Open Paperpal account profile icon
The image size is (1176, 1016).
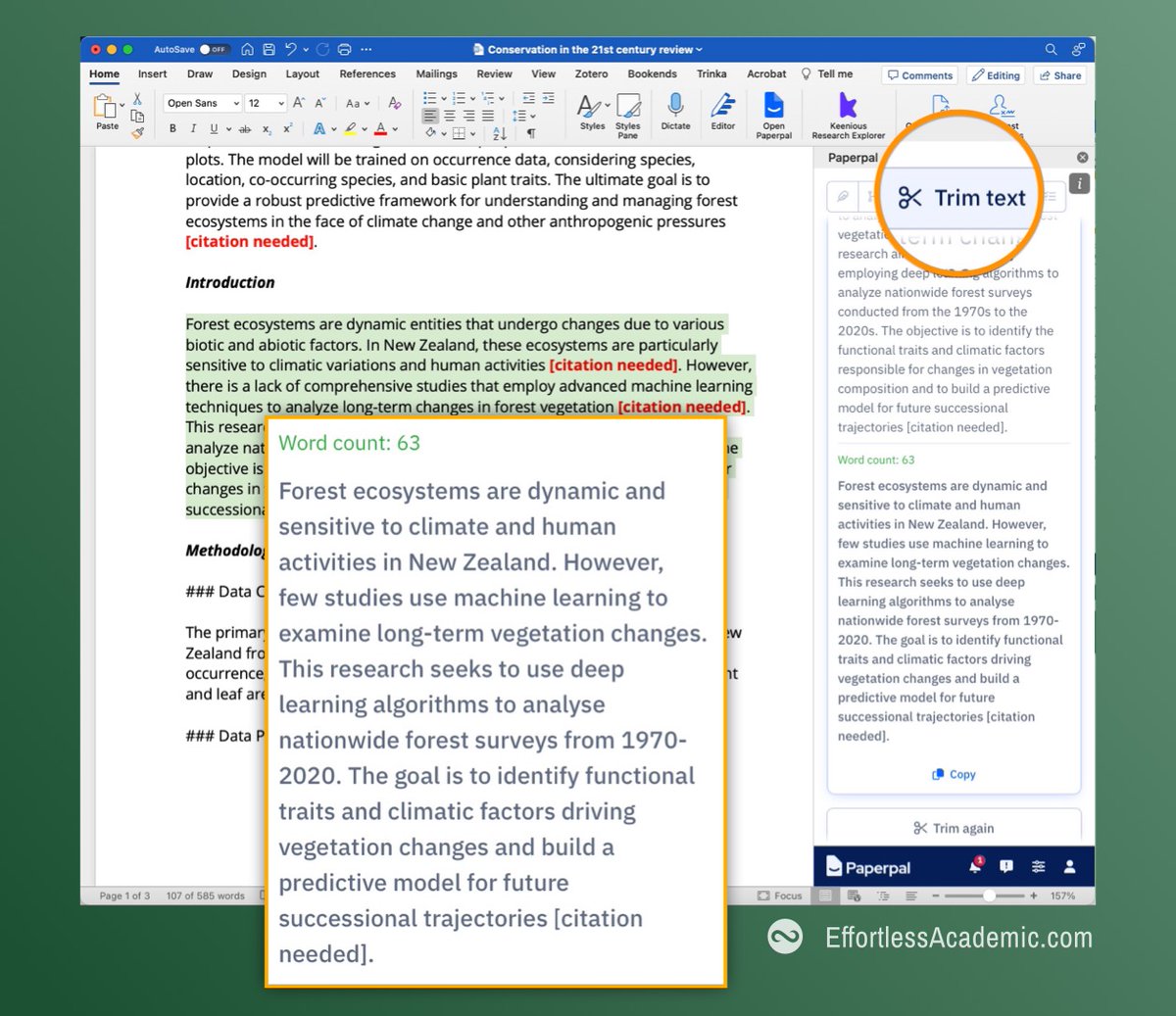click(1069, 866)
